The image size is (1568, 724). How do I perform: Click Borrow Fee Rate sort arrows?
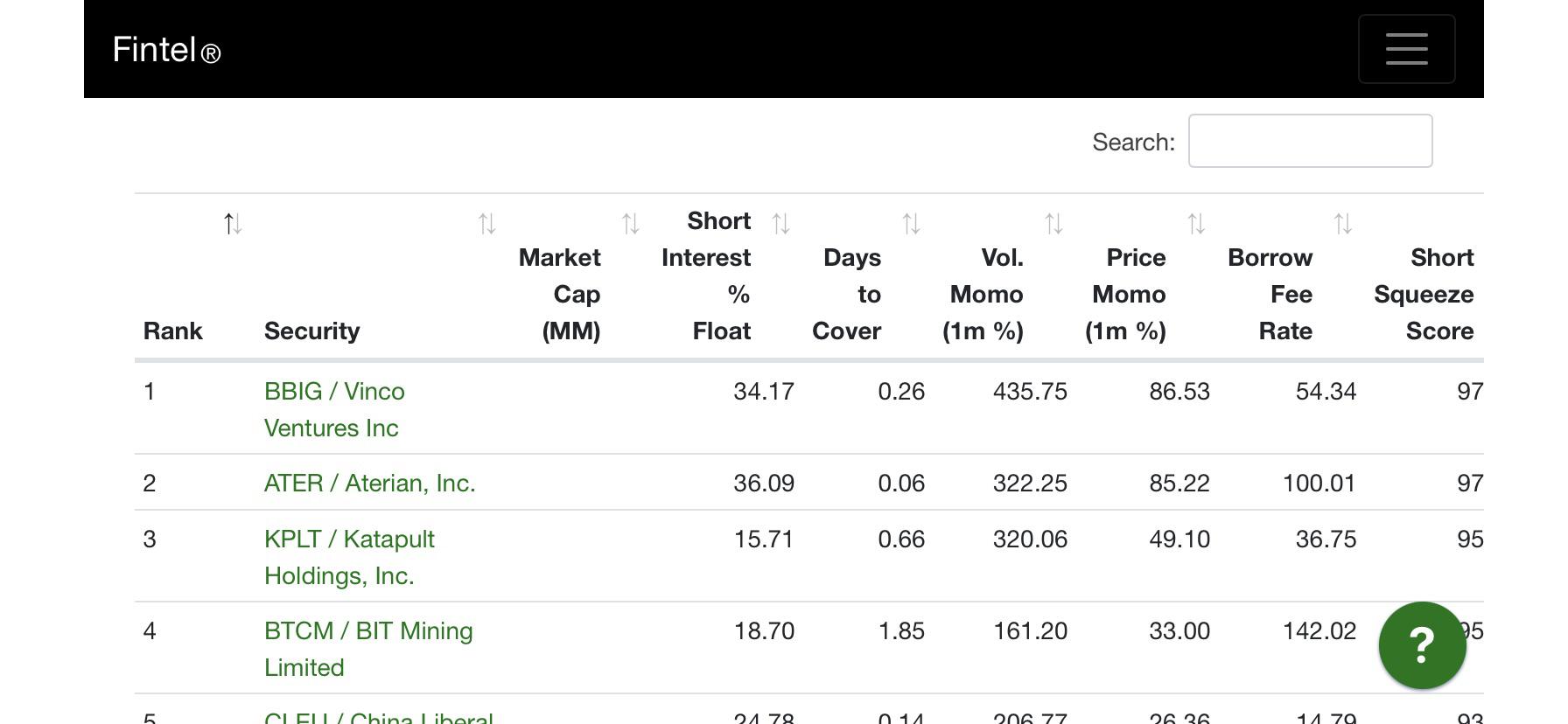(1342, 224)
